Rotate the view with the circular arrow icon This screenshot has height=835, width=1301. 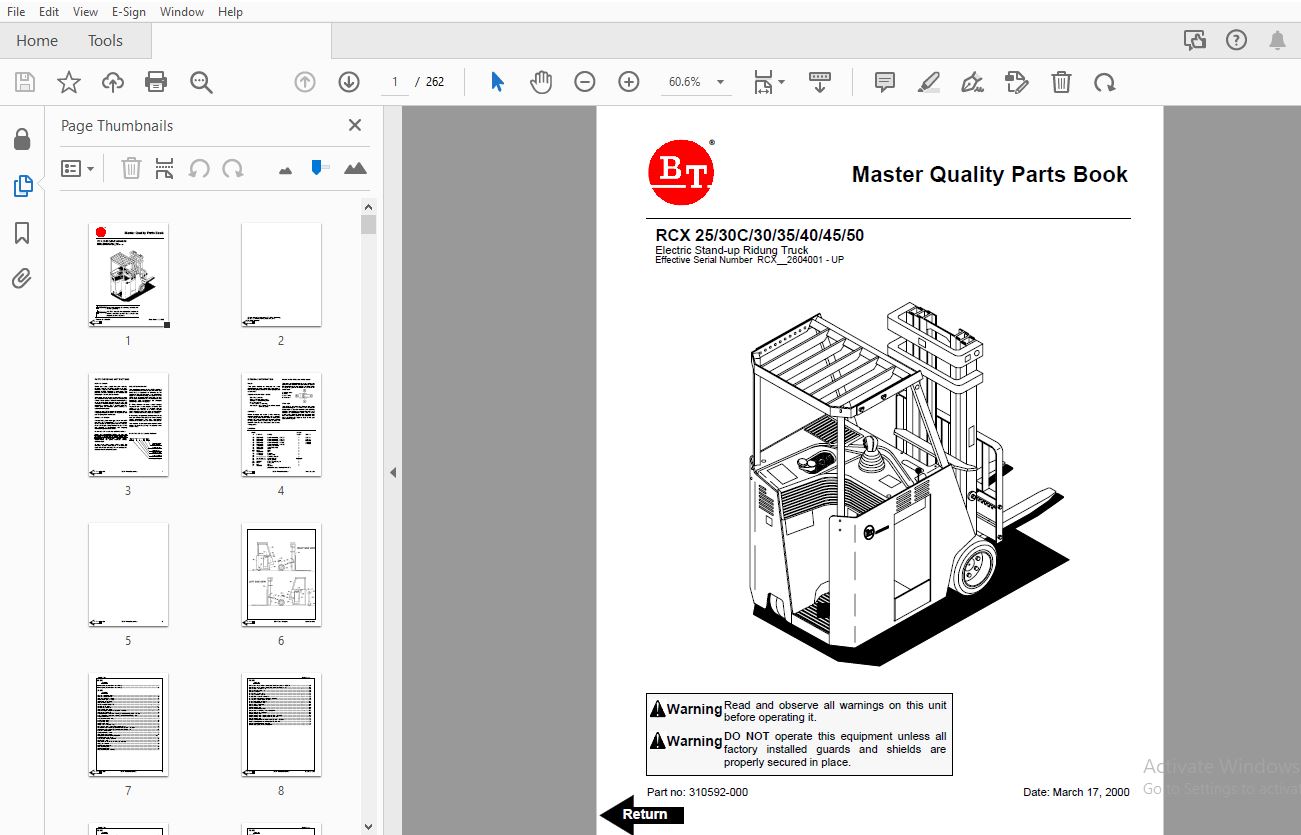(1104, 82)
